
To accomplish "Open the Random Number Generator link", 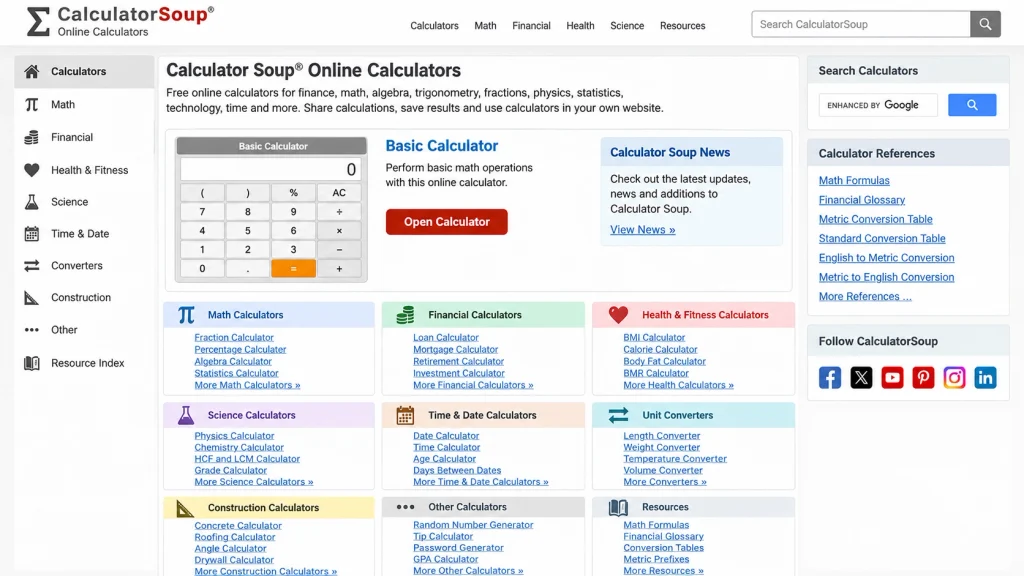I will (473, 525).
